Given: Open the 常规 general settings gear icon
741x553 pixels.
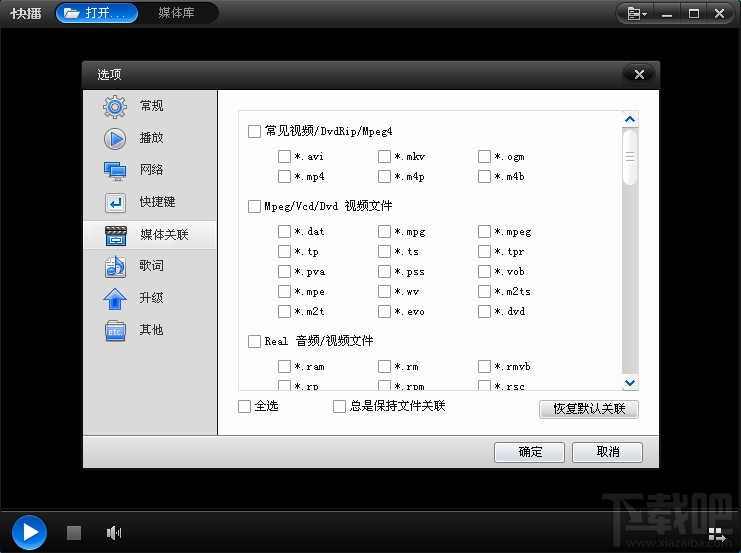Looking at the screenshot, I should click(x=115, y=106).
